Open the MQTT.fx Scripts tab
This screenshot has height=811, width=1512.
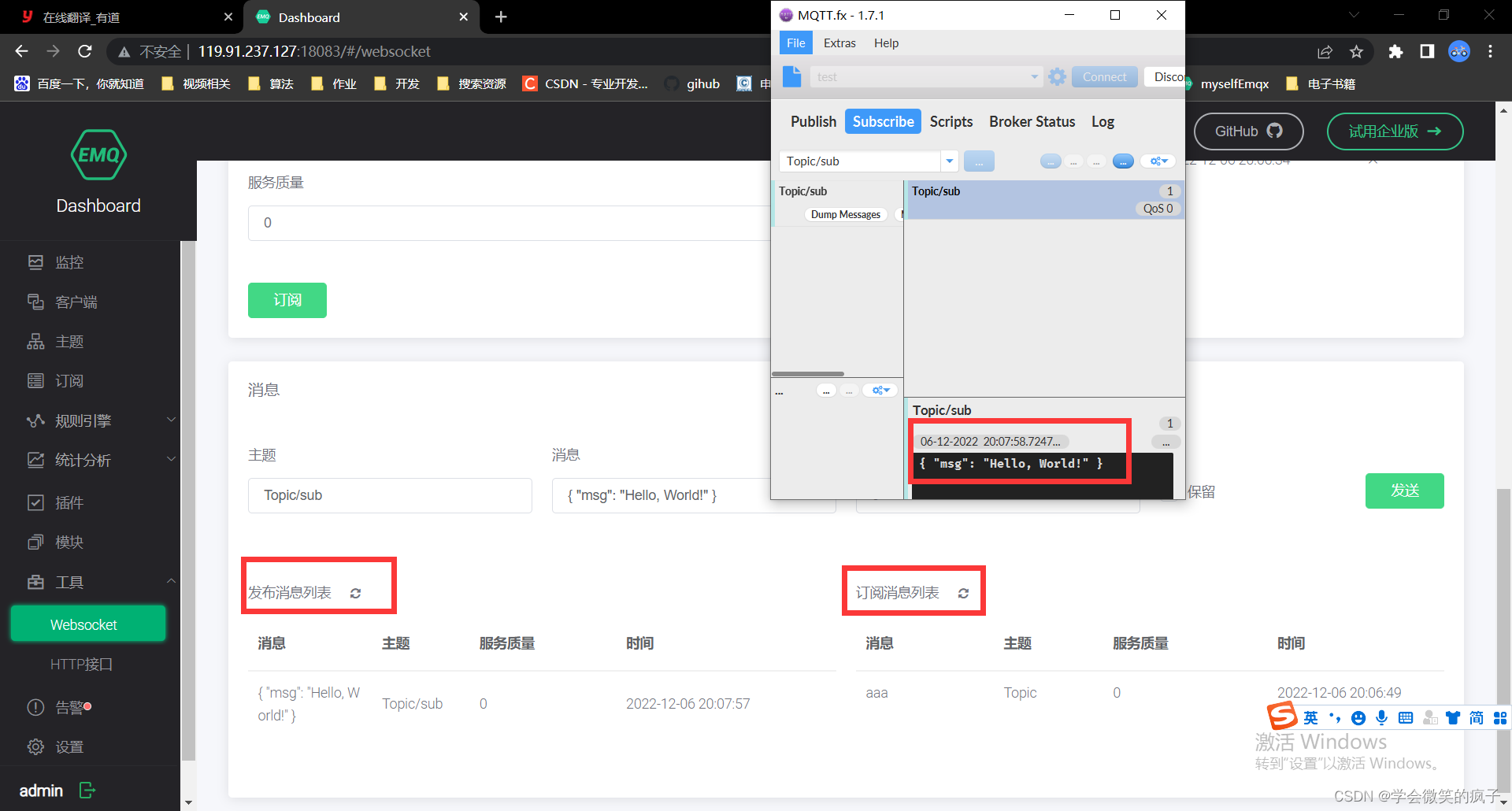click(x=951, y=121)
